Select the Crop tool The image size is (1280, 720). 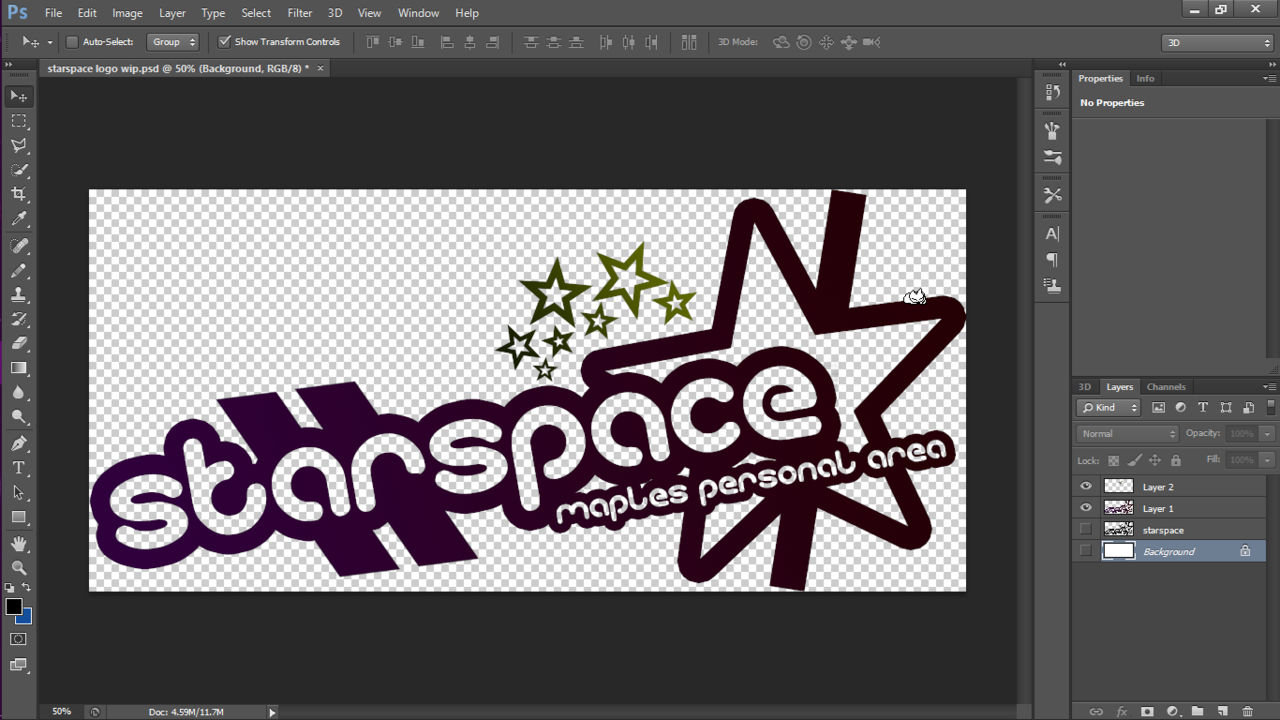click(19, 194)
